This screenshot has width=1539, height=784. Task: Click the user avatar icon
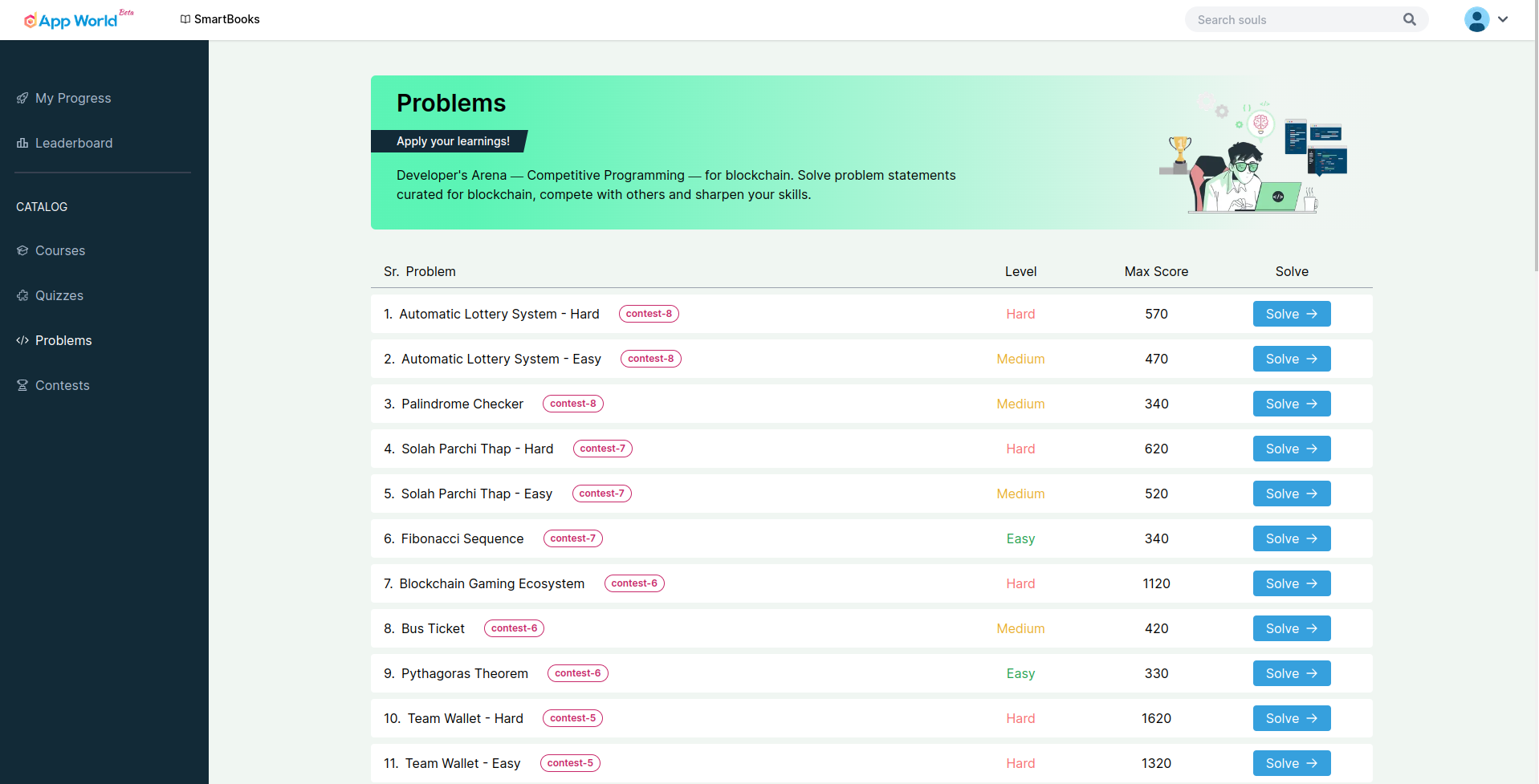[x=1476, y=19]
